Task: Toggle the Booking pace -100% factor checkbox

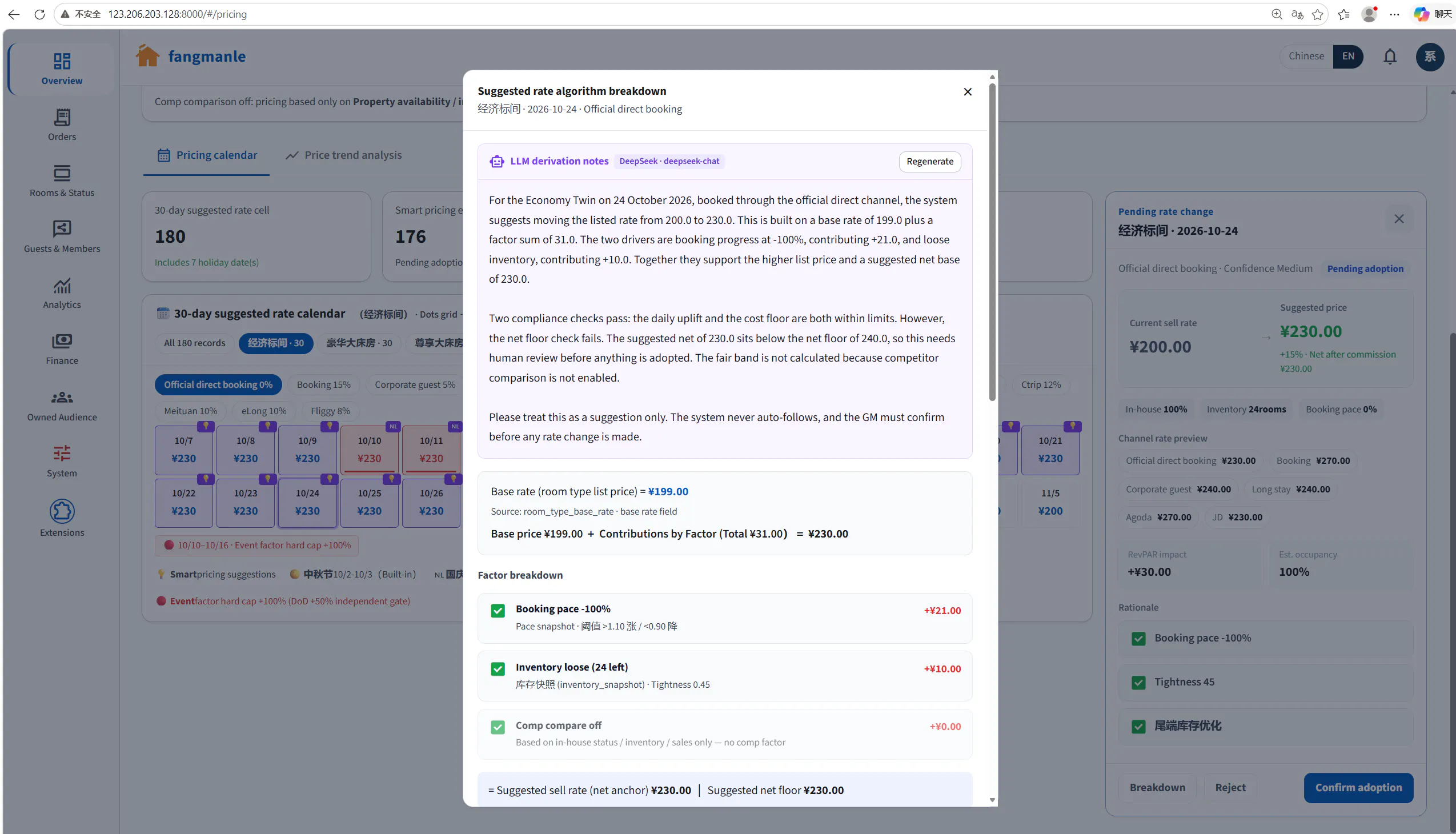Action: [498, 611]
